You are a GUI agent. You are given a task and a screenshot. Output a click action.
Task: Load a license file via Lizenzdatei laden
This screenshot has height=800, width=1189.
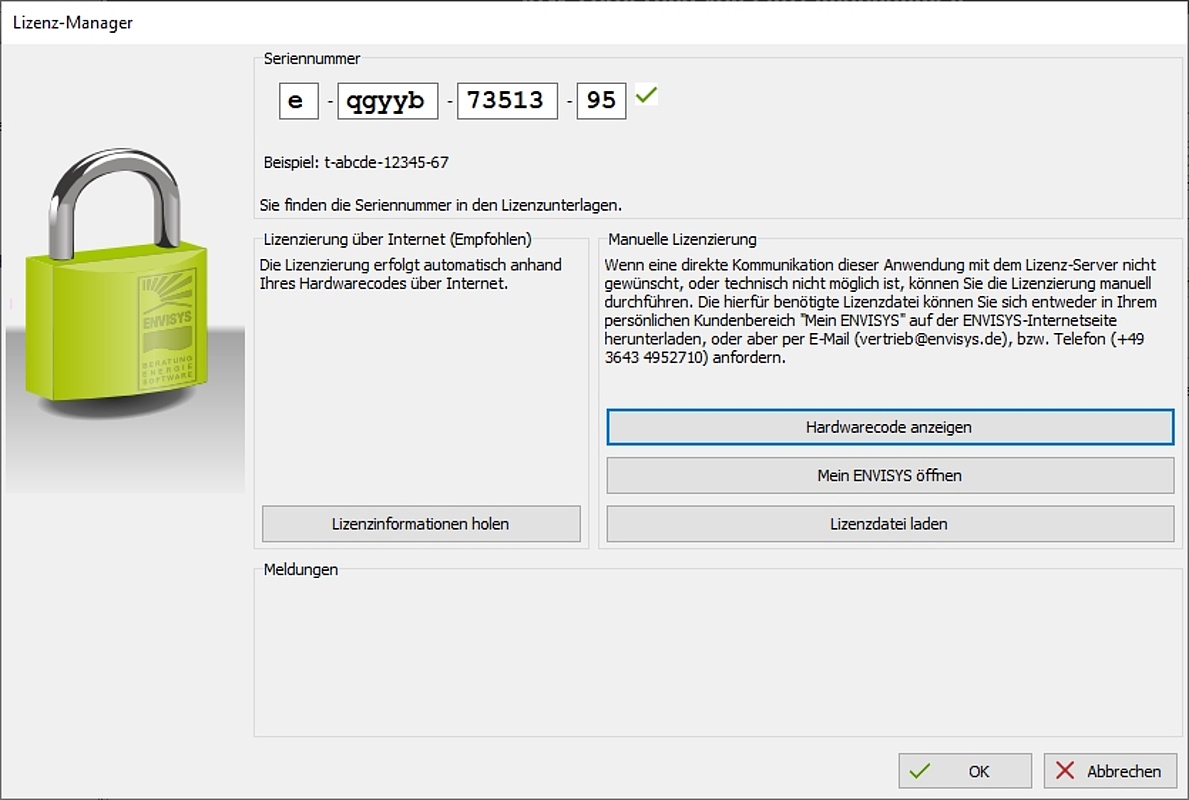click(889, 524)
